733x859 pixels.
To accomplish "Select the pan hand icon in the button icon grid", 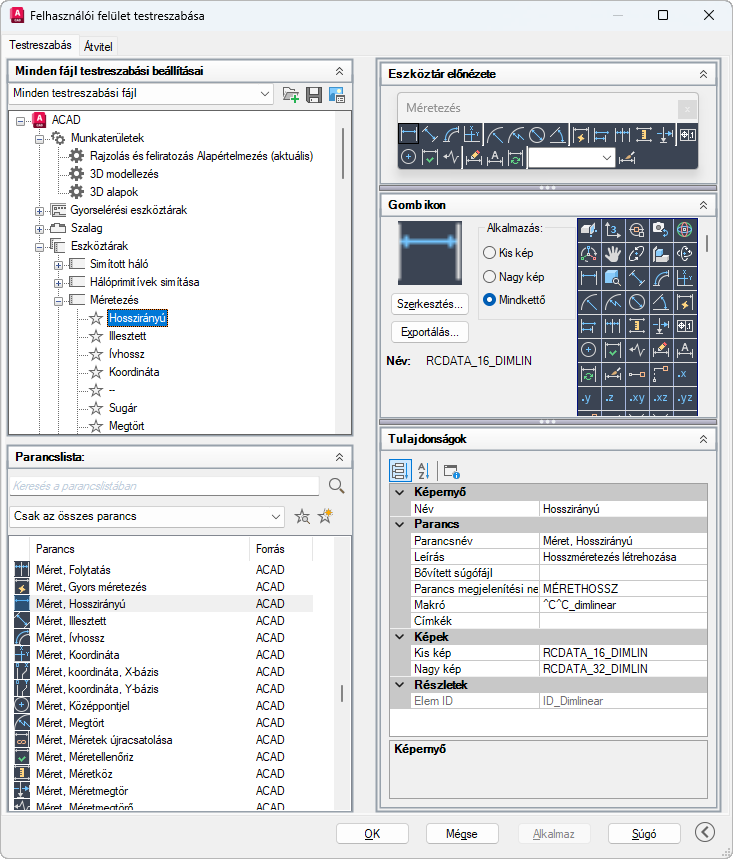I will coord(612,254).
